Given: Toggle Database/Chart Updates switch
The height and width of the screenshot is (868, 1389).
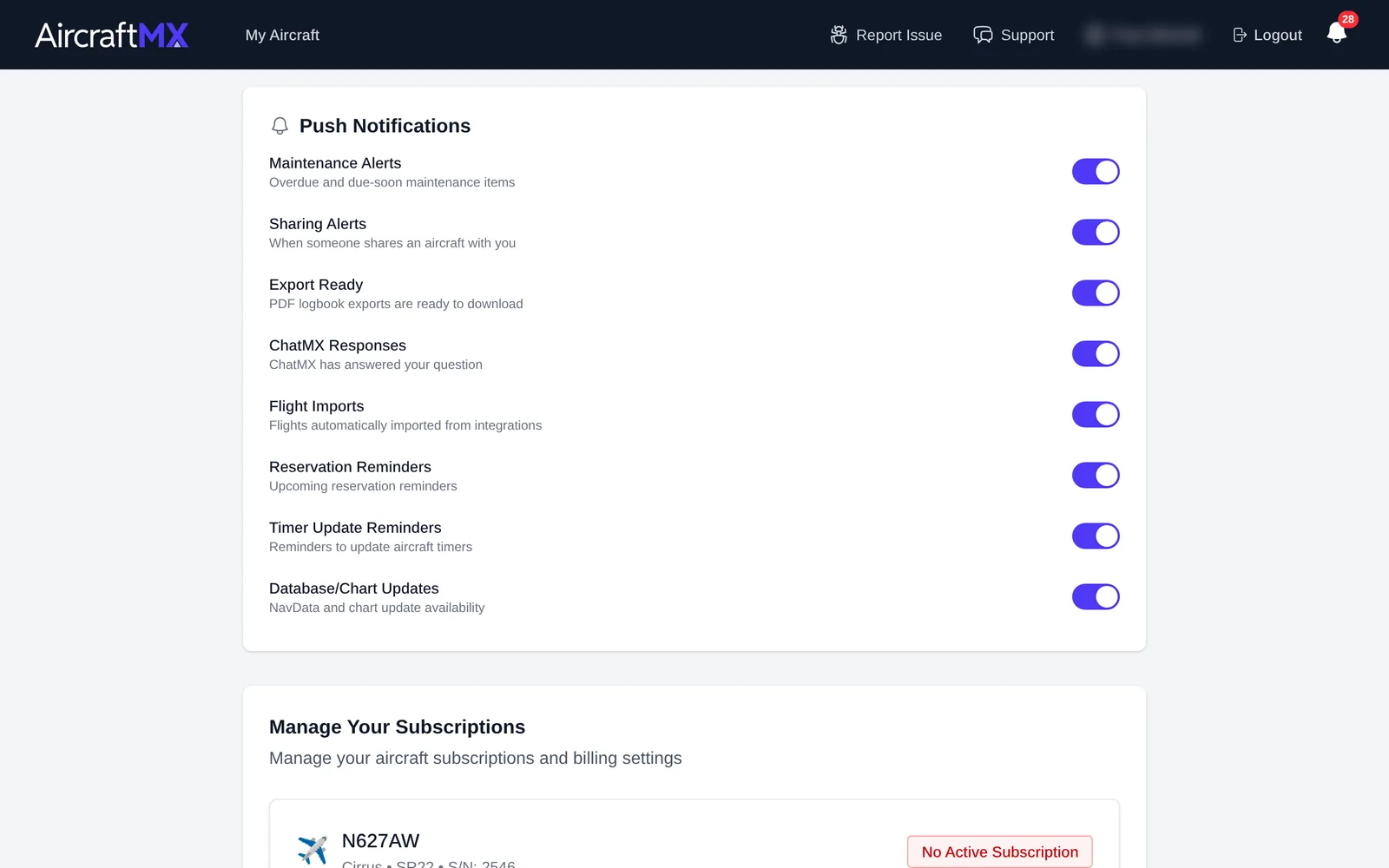Looking at the screenshot, I should click(1096, 597).
